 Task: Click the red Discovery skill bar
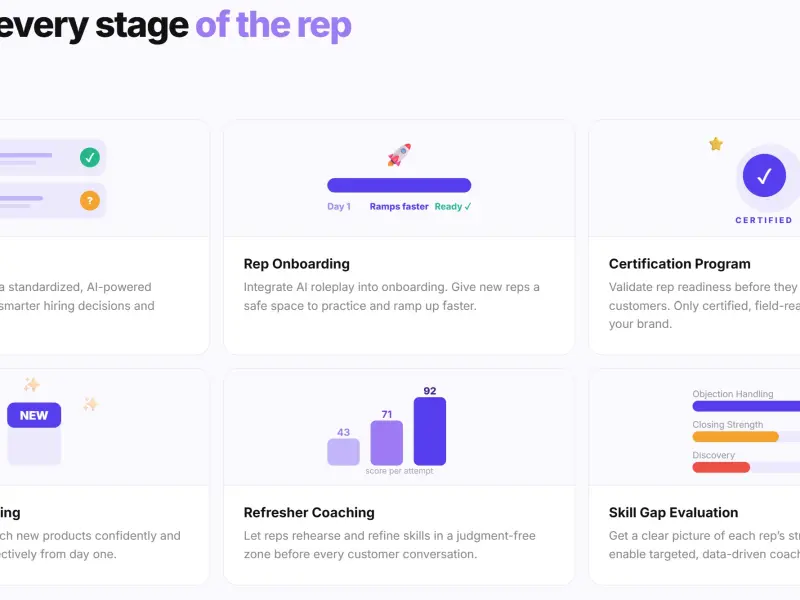point(721,467)
